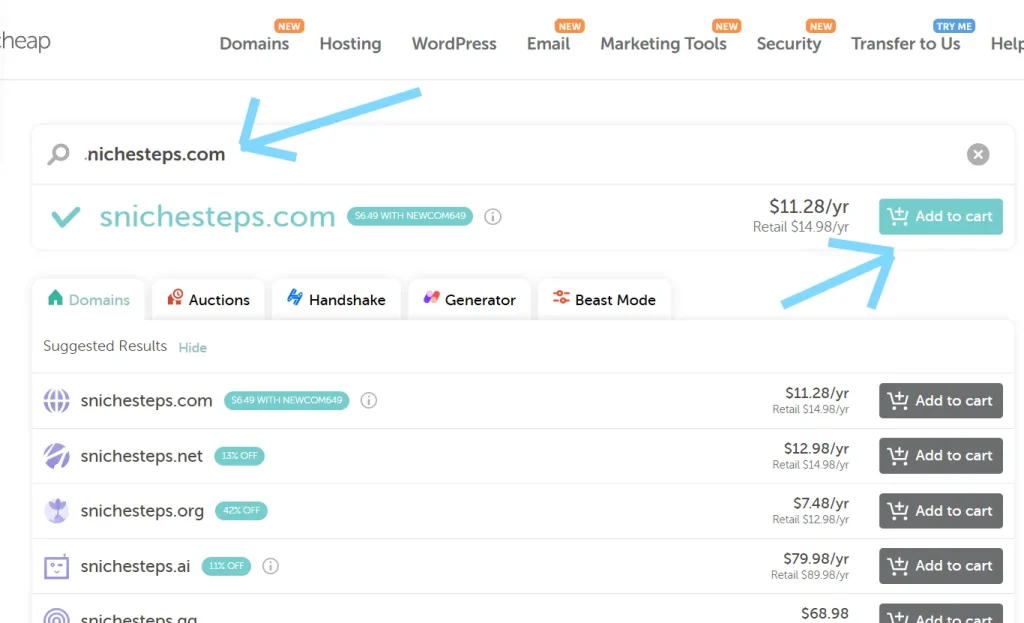
Task: Add snichesteps.org to cart
Action: pyautogui.click(x=940, y=510)
